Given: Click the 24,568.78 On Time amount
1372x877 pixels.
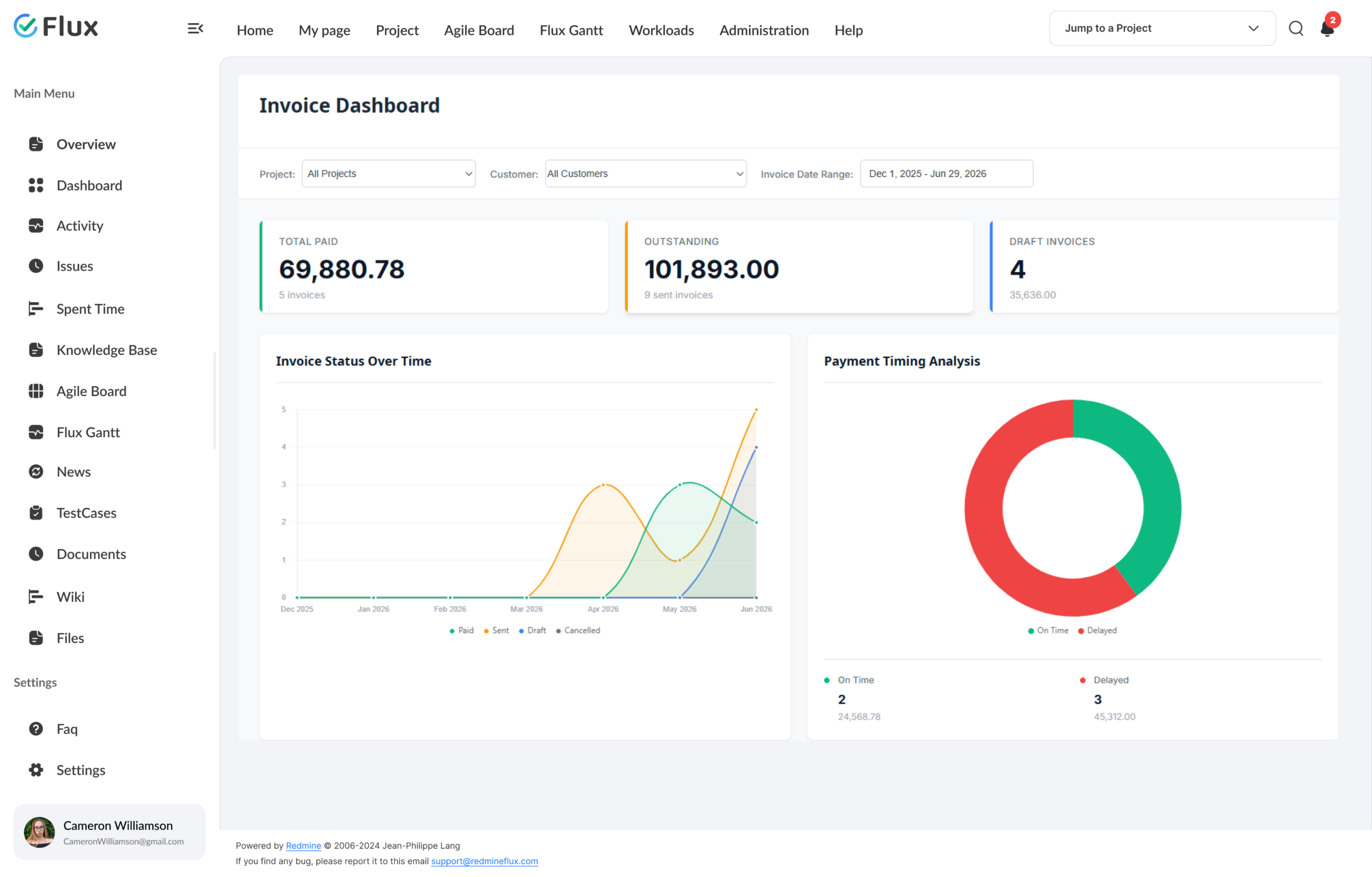Looking at the screenshot, I should (x=859, y=716).
